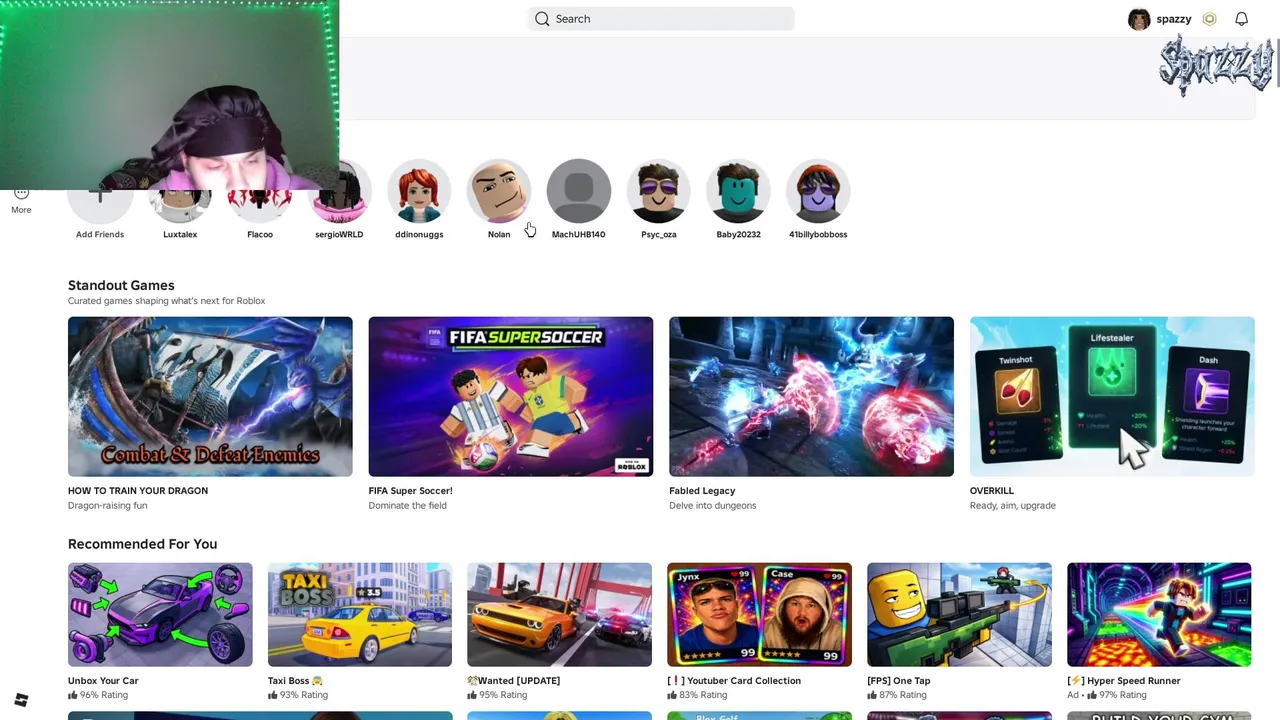
Task: Click the Roblox logo icon in sidebar
Action: click(21, 700)
